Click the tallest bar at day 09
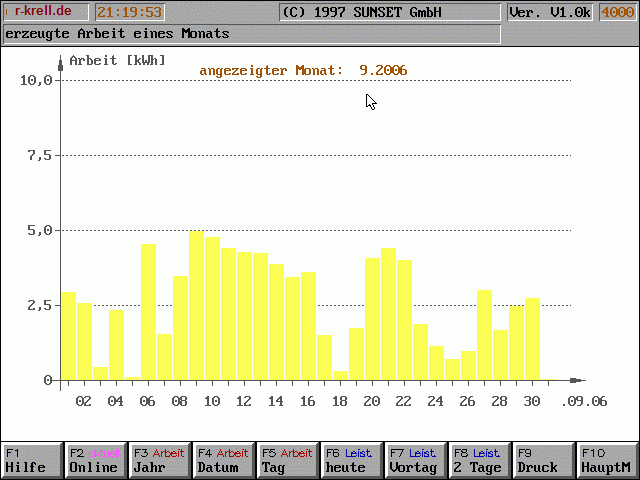640x480 pixels. click(x=196, y=306)
